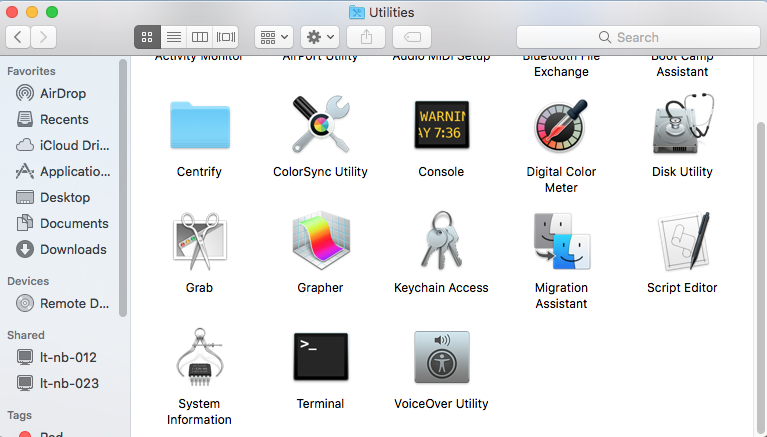Go back with the back arrow
The image size is (767, 437).
click(18, 37)
